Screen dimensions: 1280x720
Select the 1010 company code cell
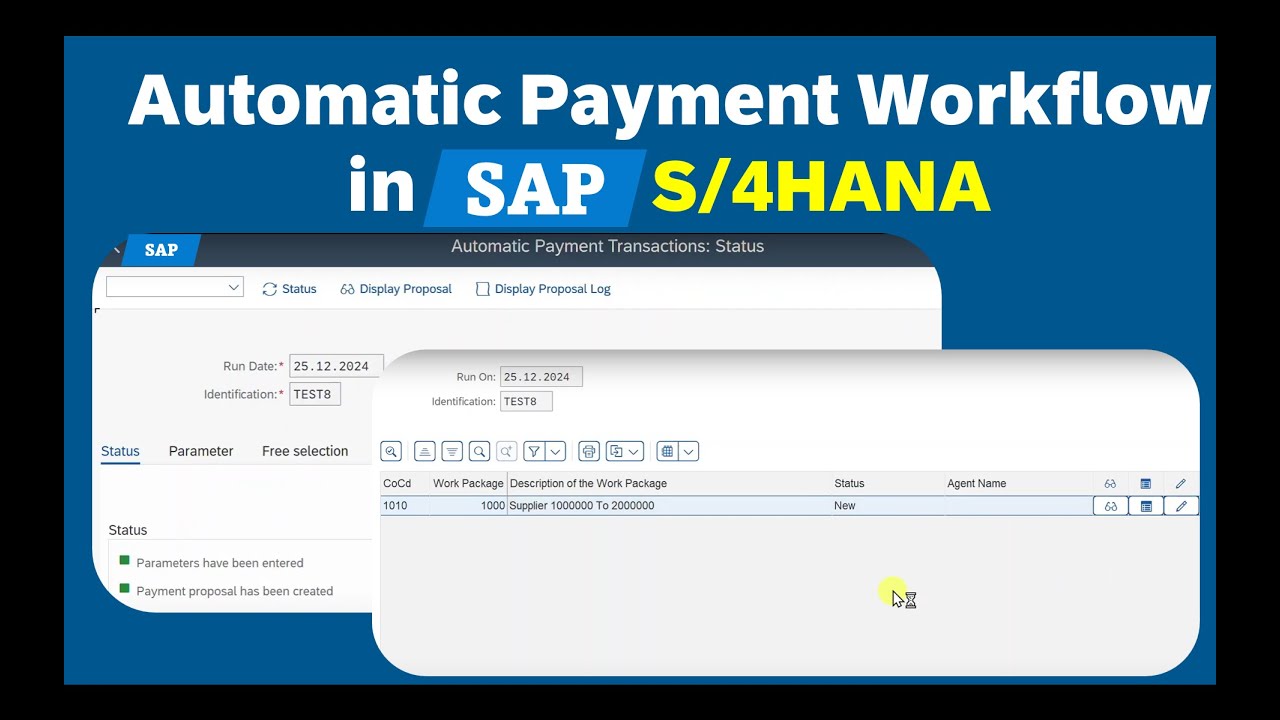point(404,506)
